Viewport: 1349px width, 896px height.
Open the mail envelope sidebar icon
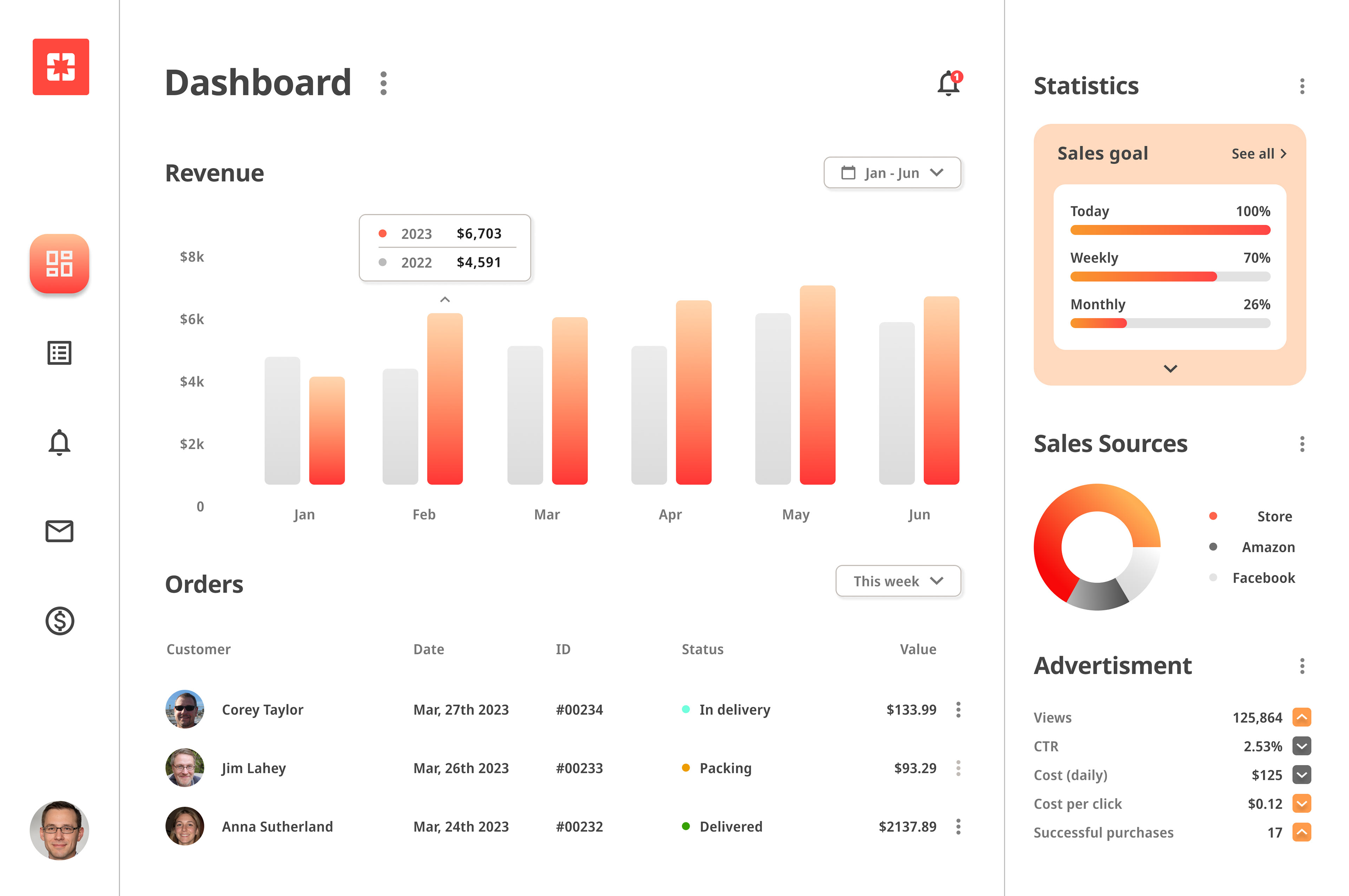(59, 531)
